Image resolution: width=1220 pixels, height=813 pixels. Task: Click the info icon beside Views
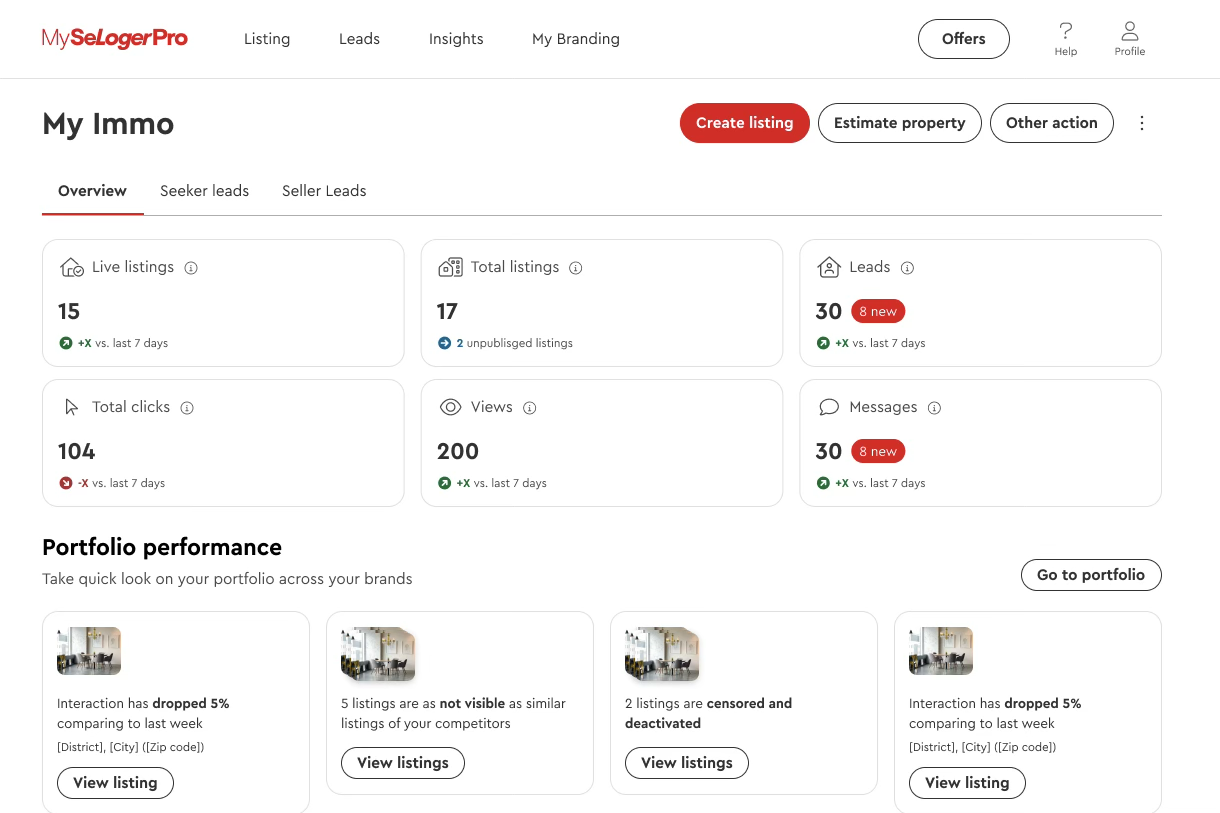(x=530, y=408)
